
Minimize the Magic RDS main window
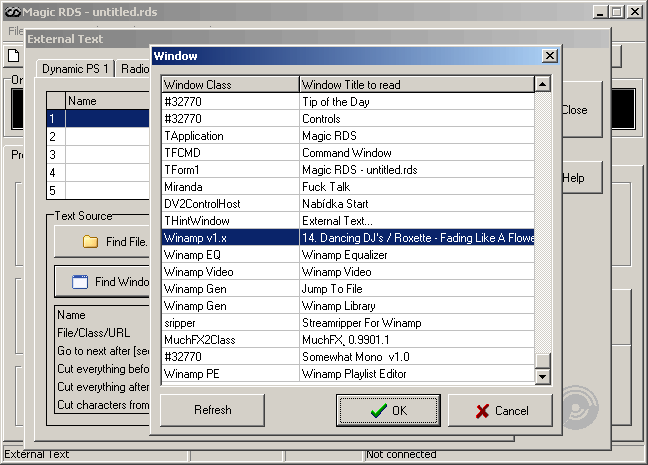click(600, 12)
